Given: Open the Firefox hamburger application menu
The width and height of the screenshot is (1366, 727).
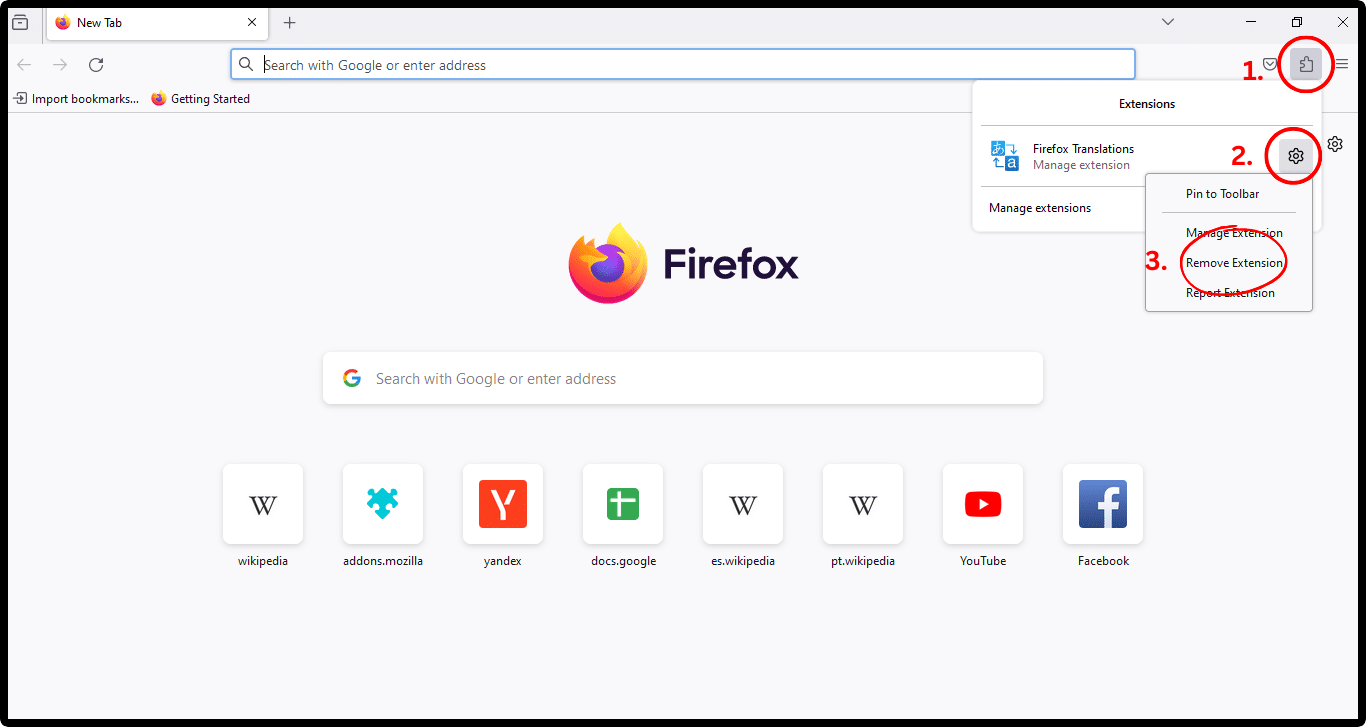Looking at the screenshot, I should pyautogui.click(x=1342, y=65).
